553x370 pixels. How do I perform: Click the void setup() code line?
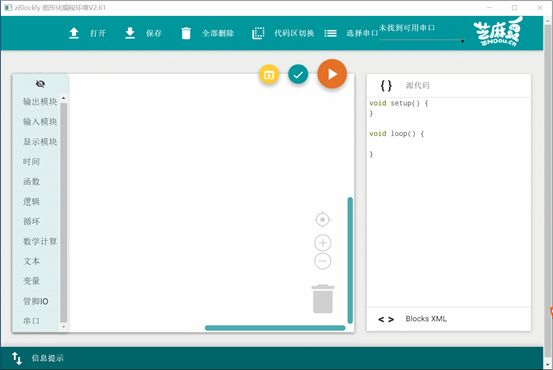click(x=399, y=103)
